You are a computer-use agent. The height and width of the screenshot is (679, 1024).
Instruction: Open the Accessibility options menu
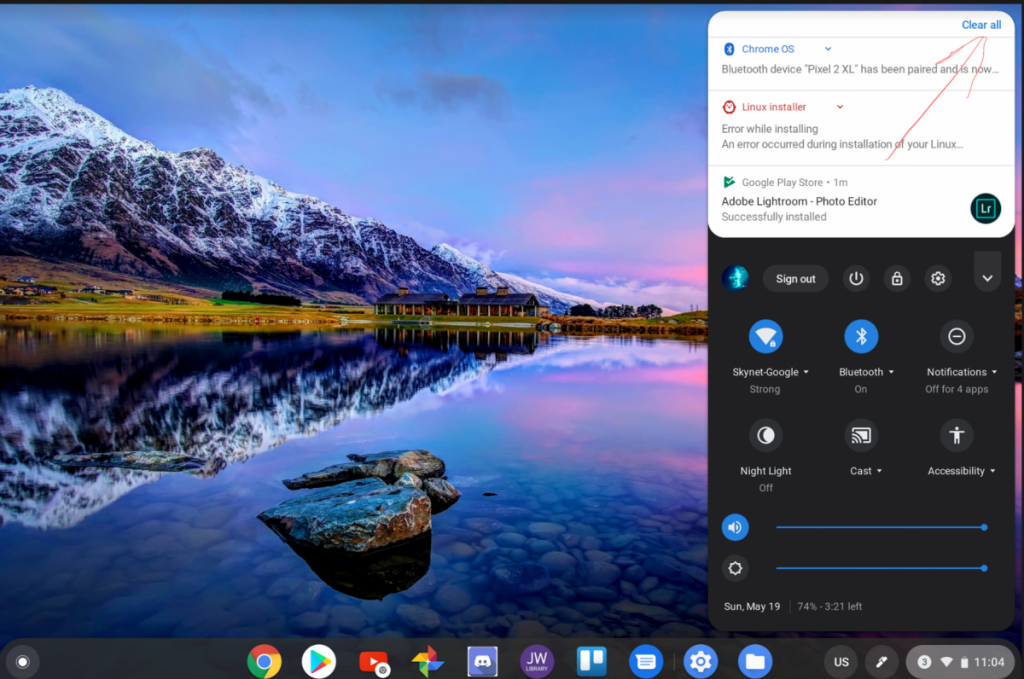tap(961, 471)
